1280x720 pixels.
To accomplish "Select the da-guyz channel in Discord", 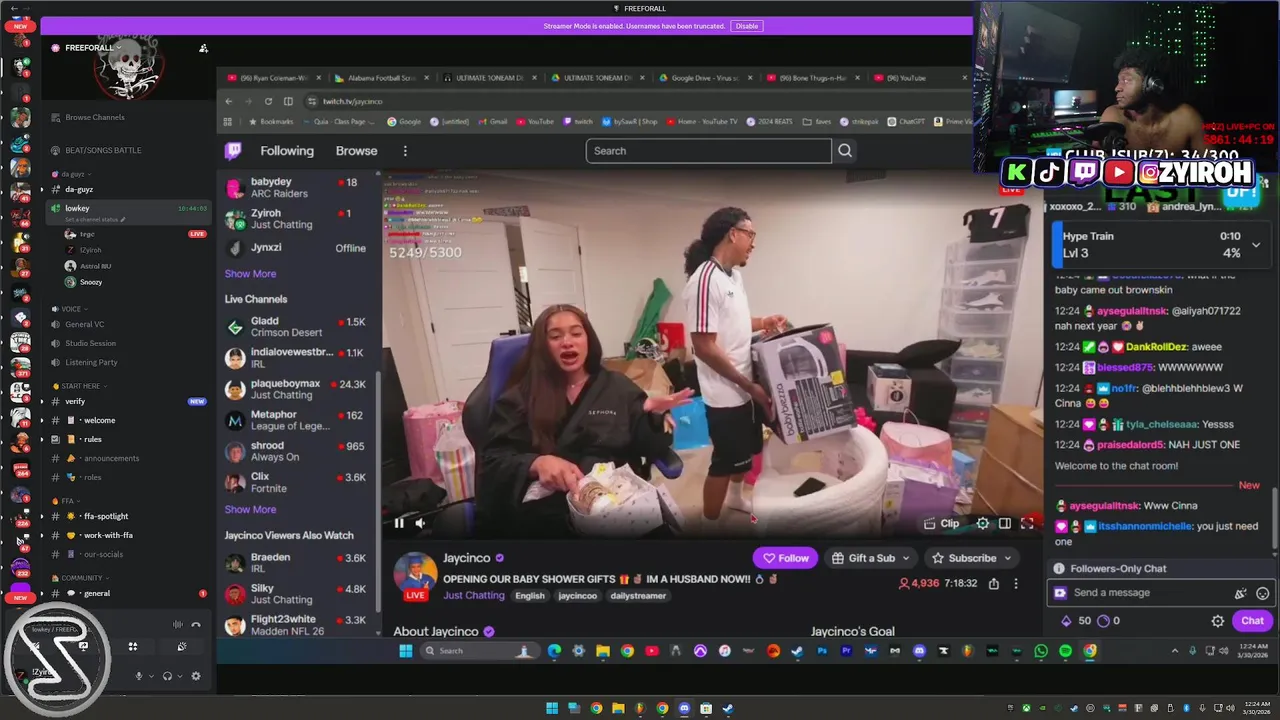I will pyautogui.click(x=79, y=189).
